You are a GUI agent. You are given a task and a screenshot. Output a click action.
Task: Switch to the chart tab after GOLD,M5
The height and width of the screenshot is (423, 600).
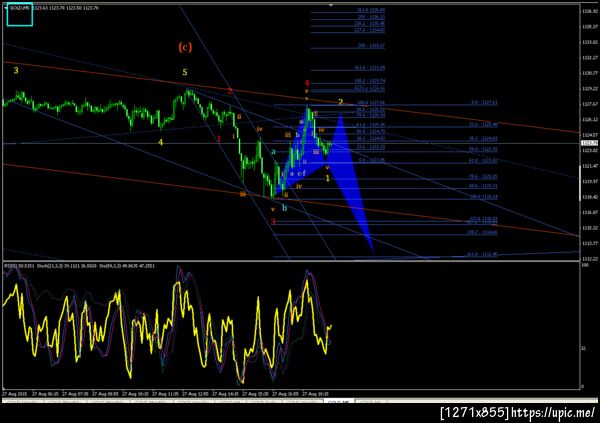(x=370, y=402)
